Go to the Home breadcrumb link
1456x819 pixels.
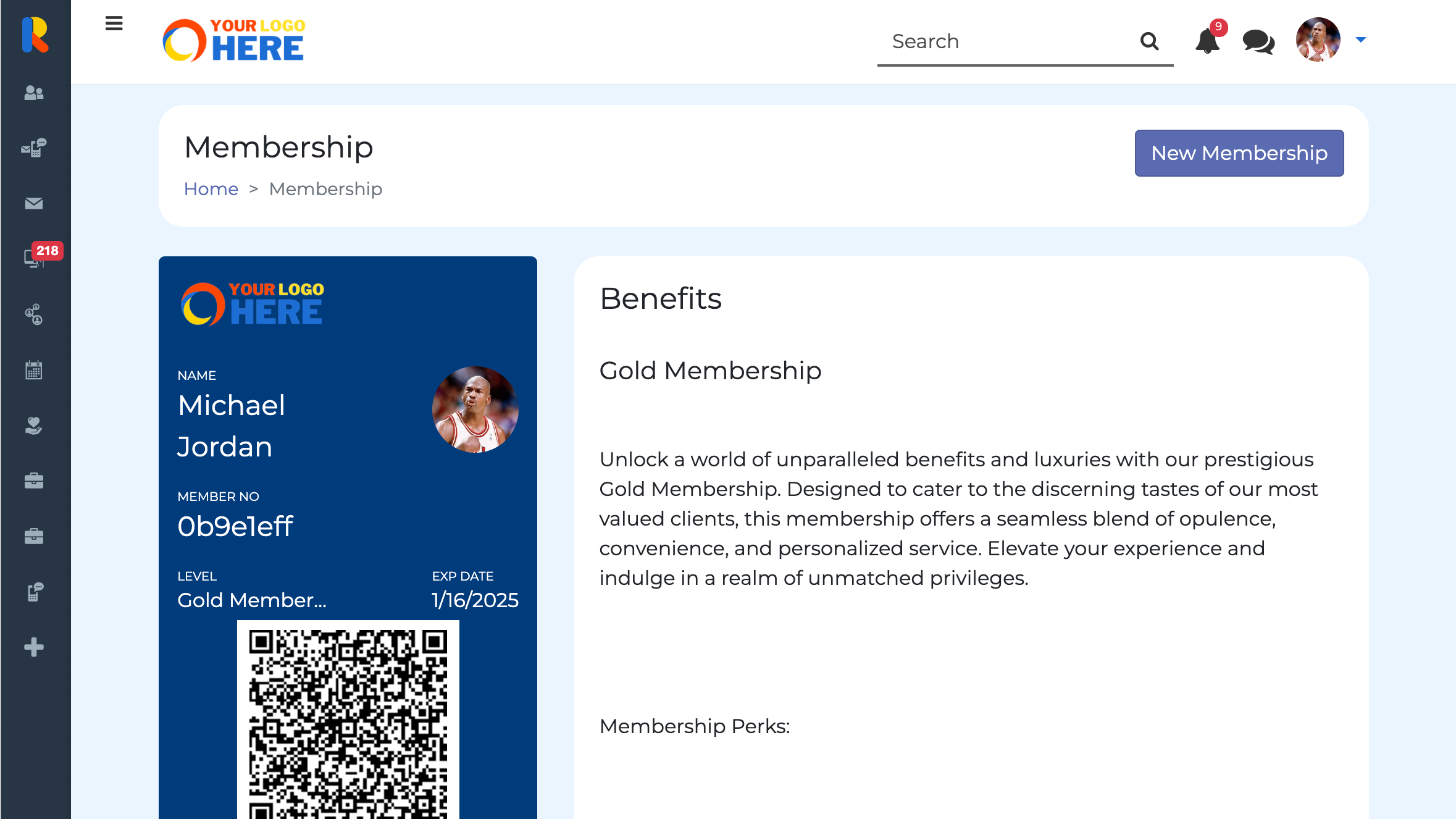pos(211,189)
